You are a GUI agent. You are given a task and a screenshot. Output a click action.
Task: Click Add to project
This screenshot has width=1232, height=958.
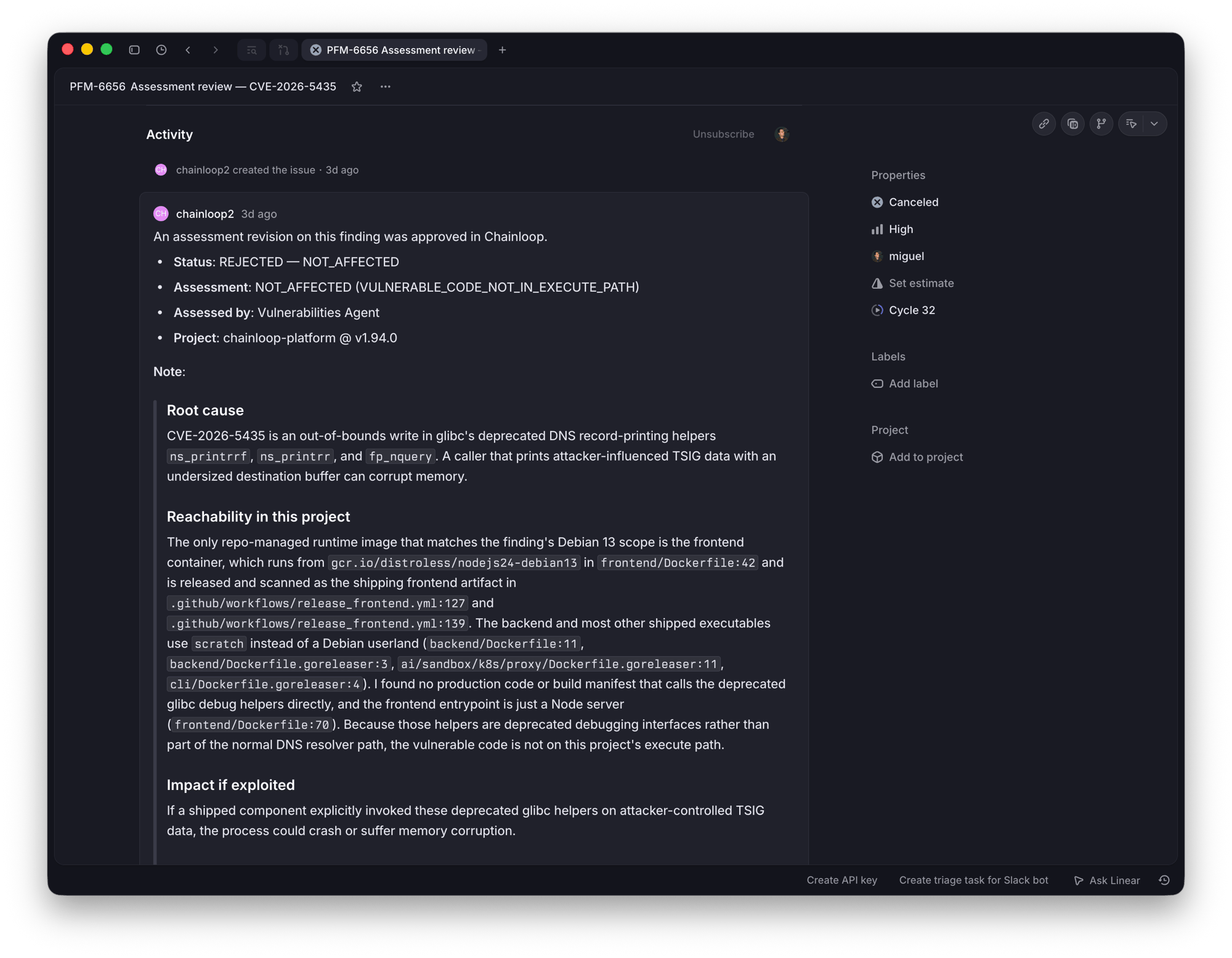[917, 457]
